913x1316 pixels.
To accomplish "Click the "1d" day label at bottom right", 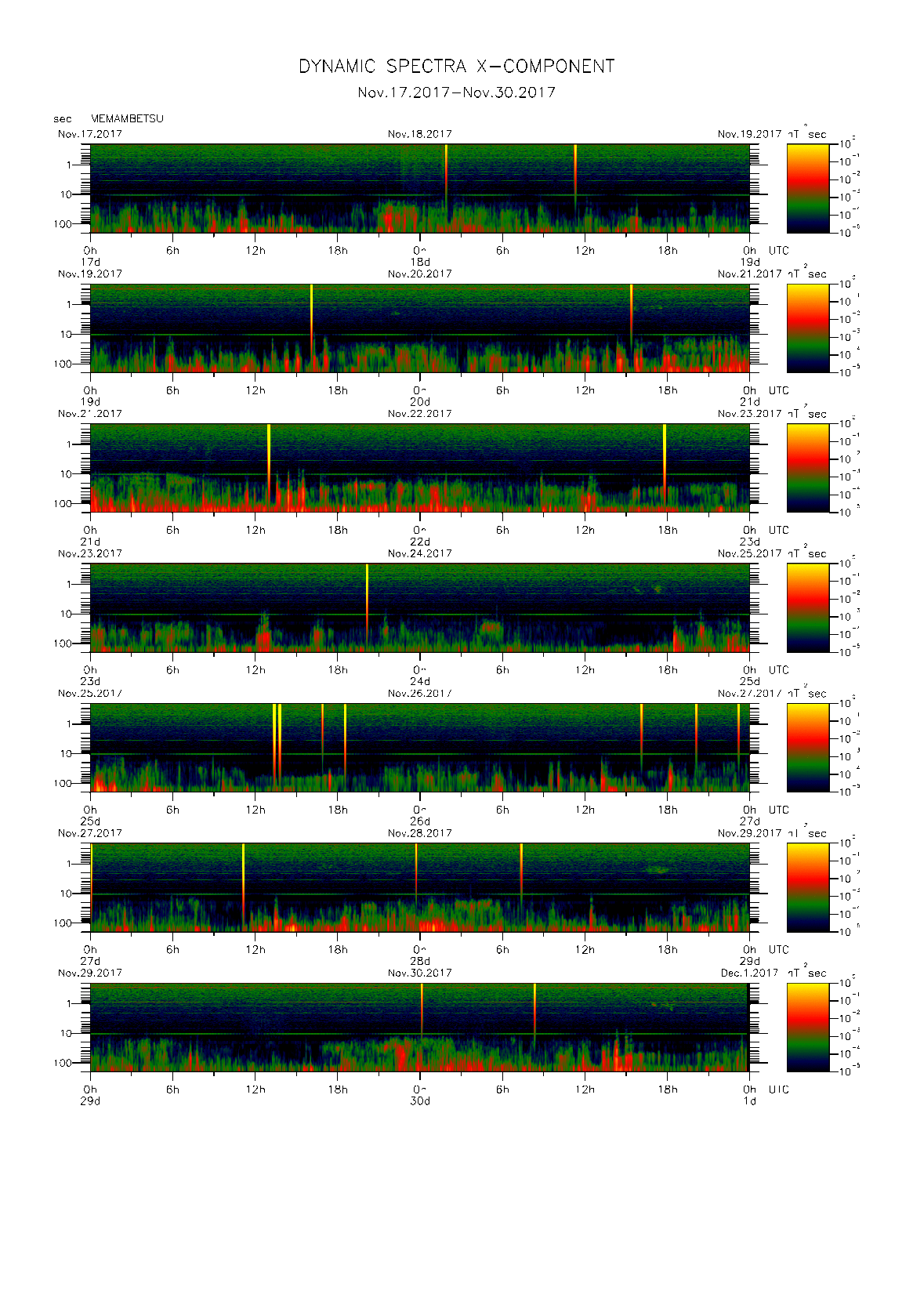I will tap(750, 1101).
